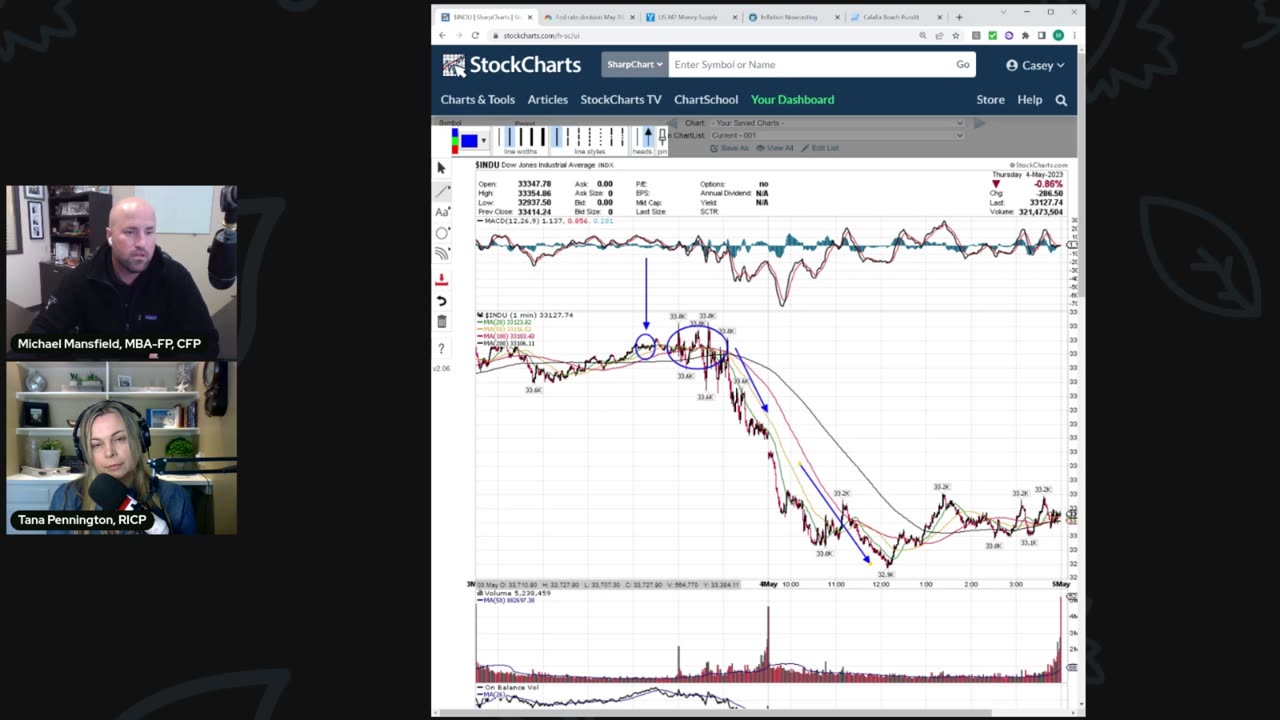
Task: Pick the blue color swatch
Action: click(468, 141)
